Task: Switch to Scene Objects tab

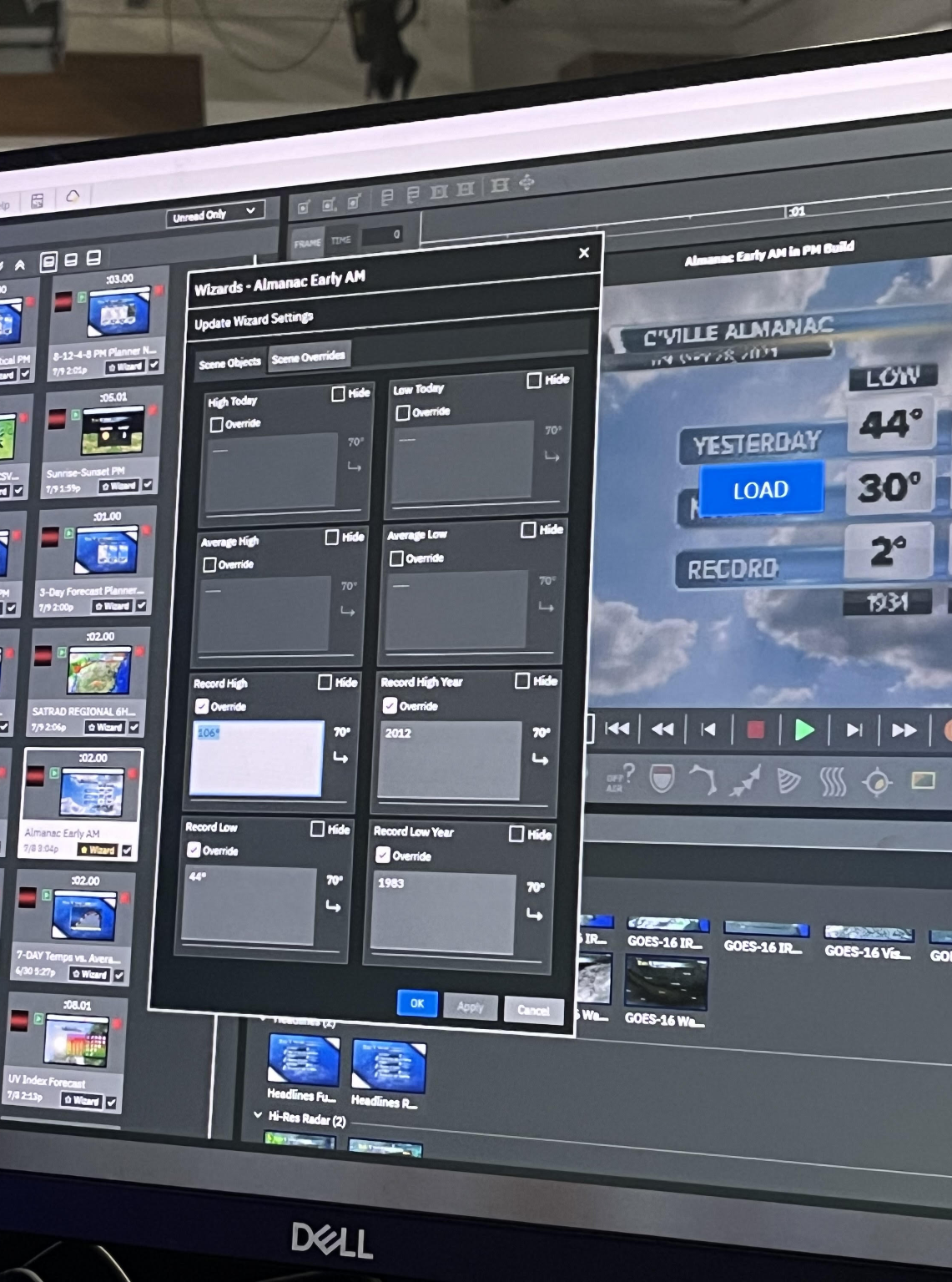Action: (229, 362)
